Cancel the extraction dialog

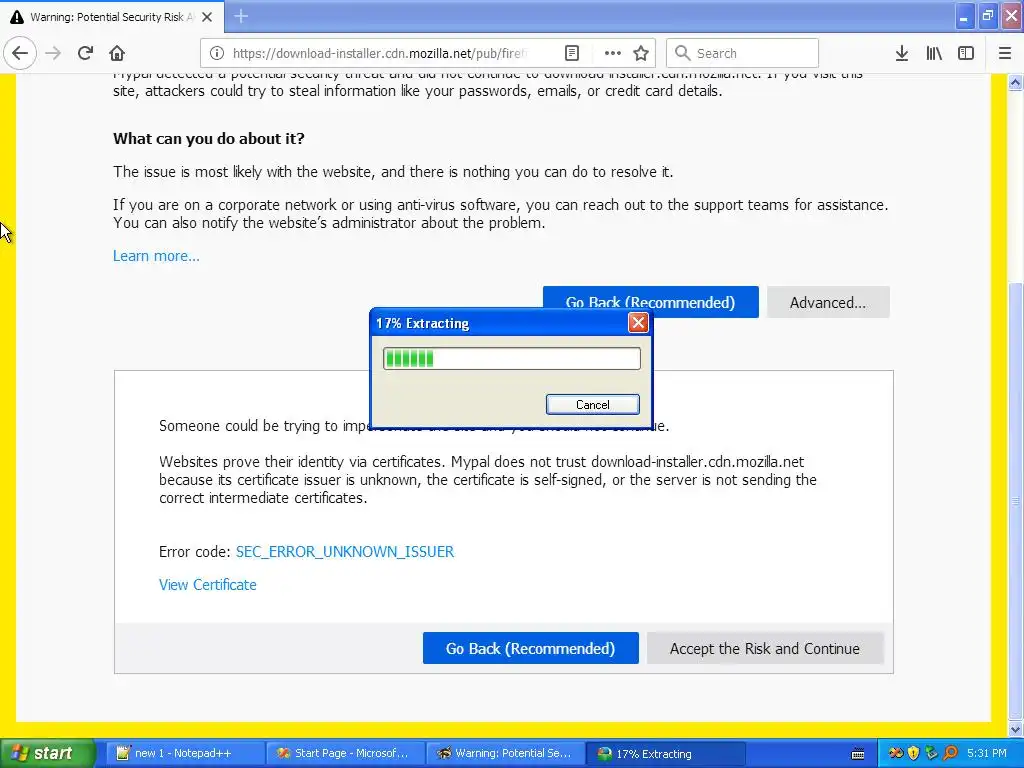[592, 404]
